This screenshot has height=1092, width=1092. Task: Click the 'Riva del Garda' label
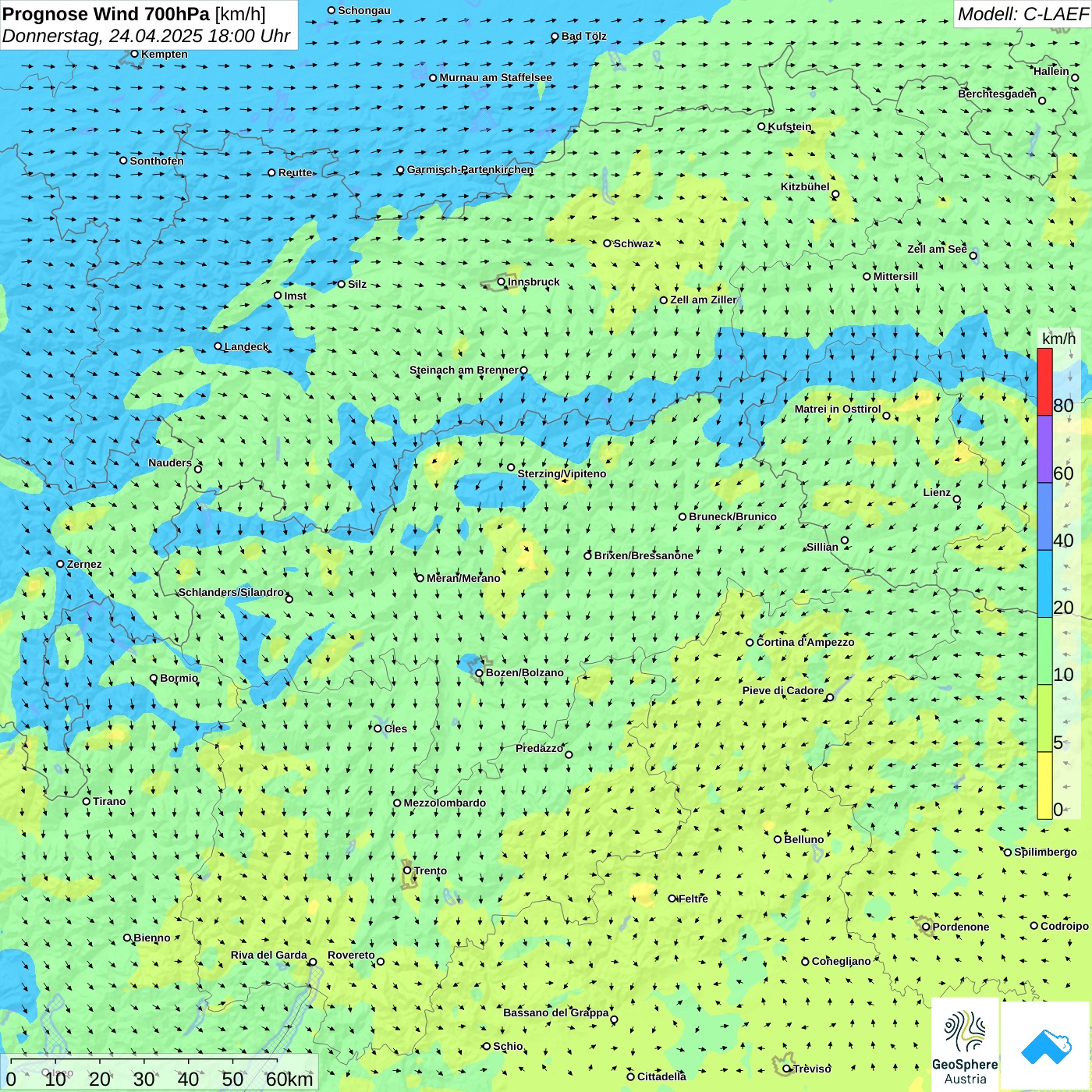269,955
